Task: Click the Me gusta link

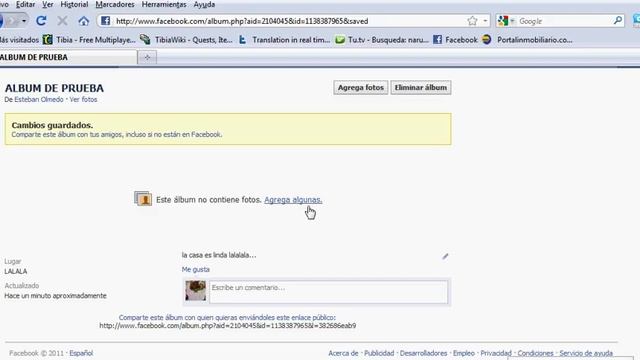Action: [x=196, y=269]
